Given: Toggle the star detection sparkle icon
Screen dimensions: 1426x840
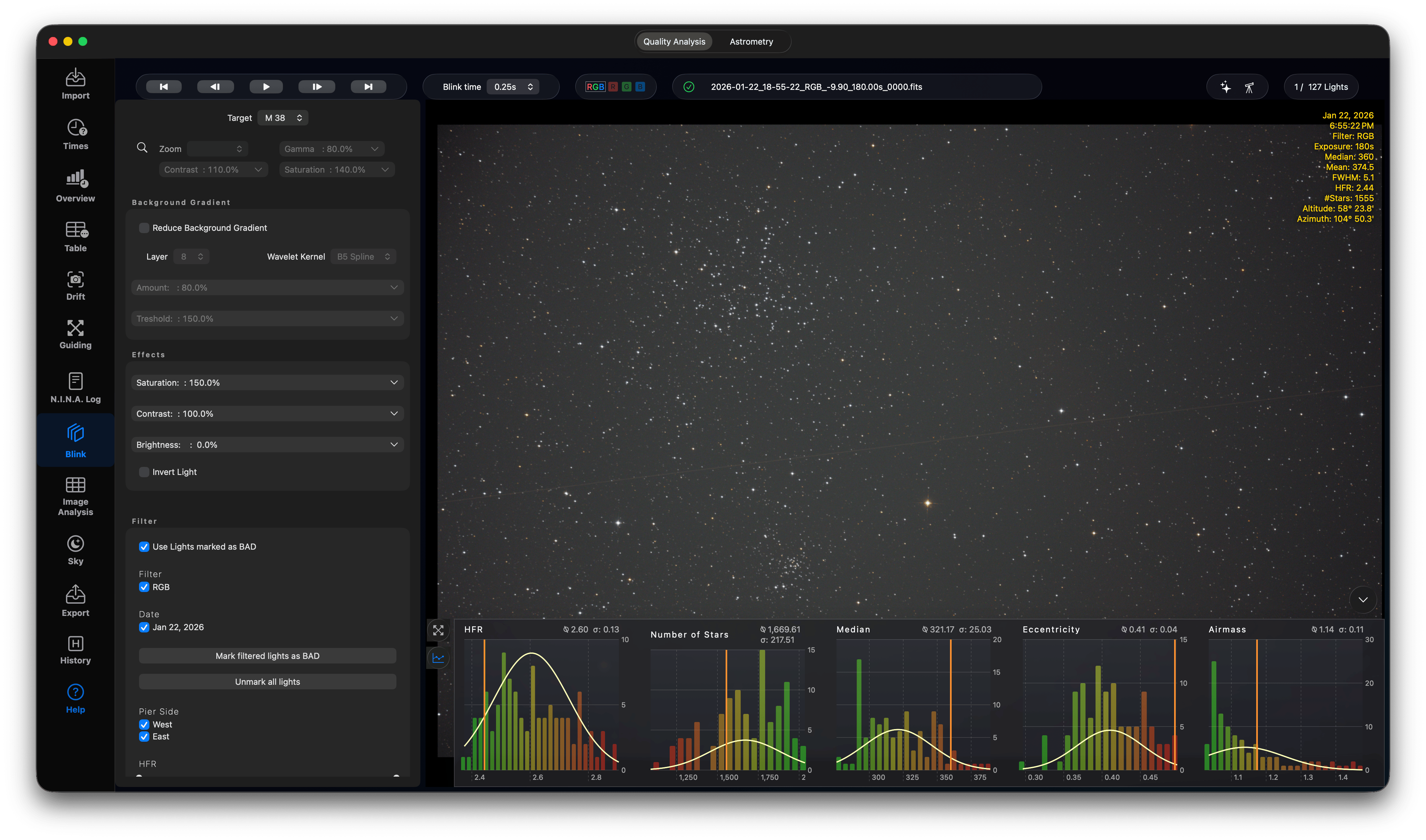Looking at the screenshot, I should [1225, 87].
